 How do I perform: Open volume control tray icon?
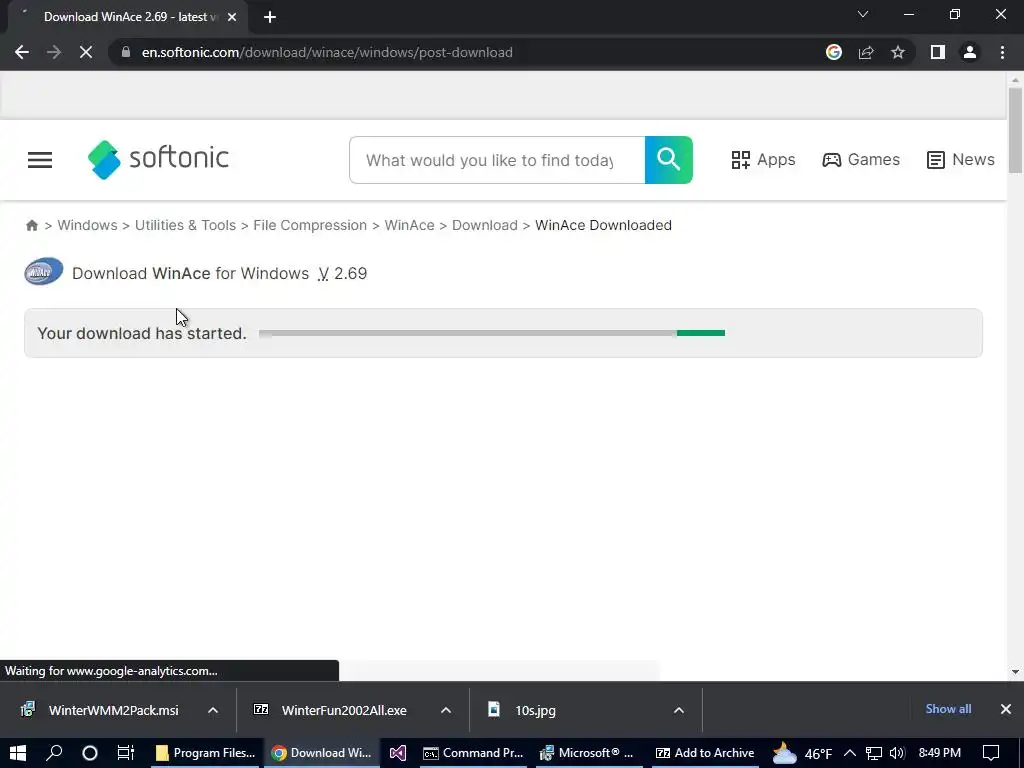coord(897,753)
